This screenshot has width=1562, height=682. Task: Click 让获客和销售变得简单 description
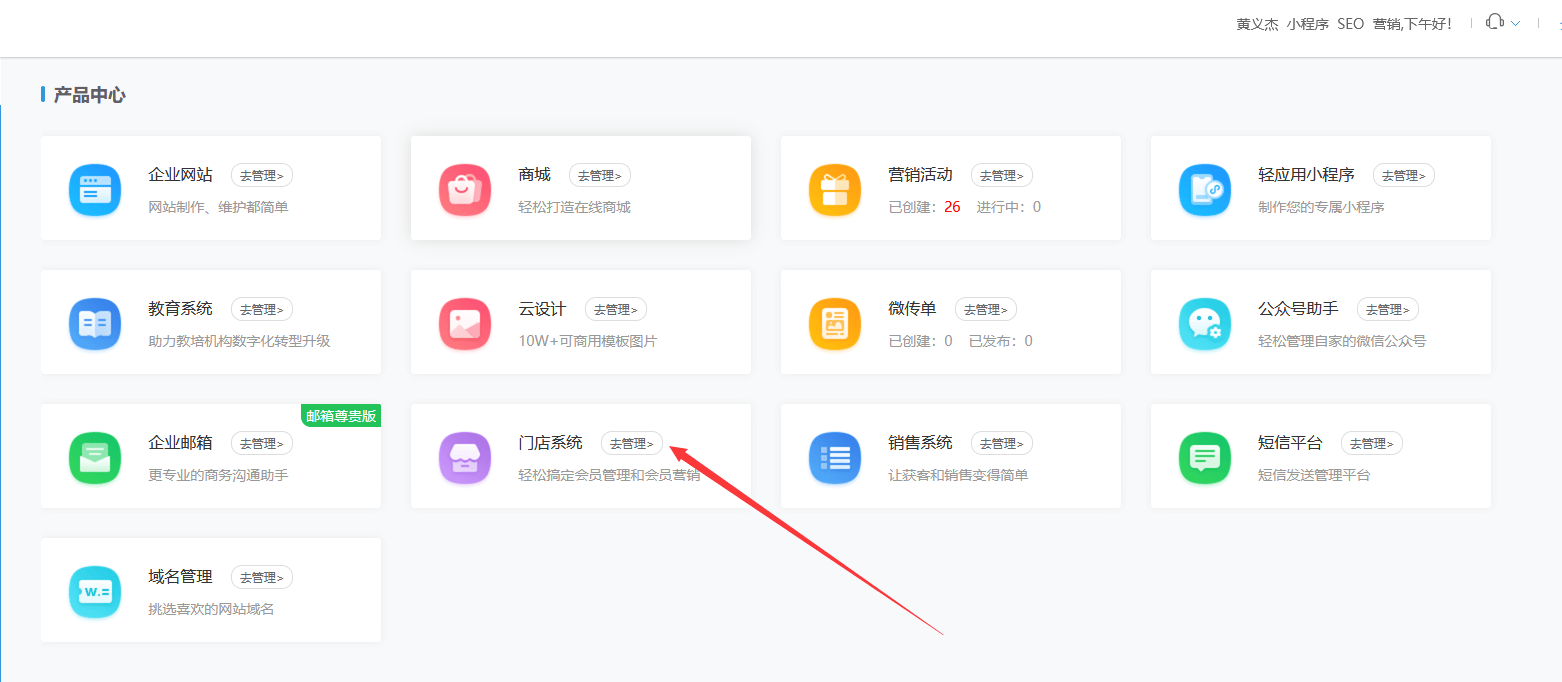click(958, 475)
